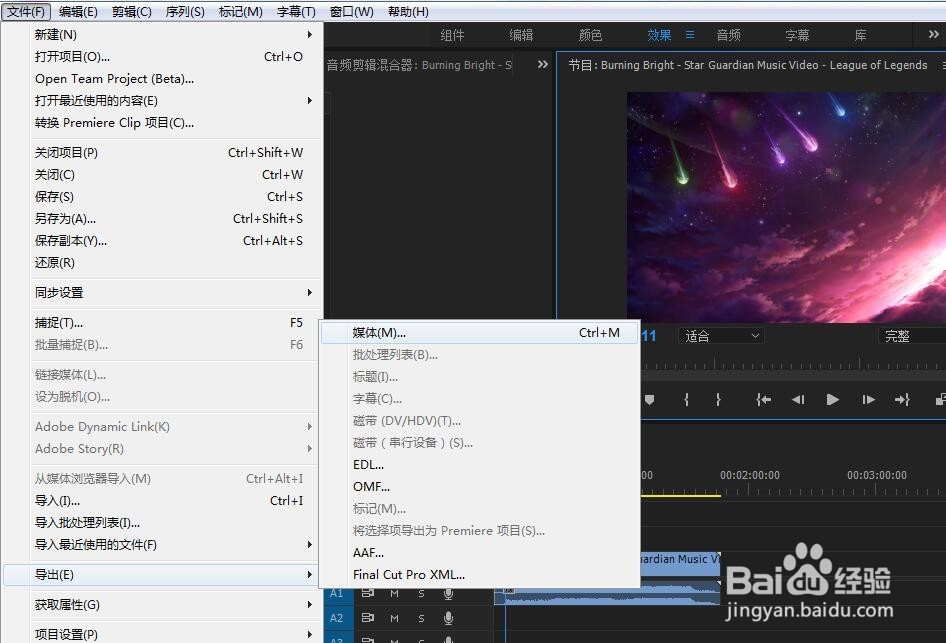Open the 效果 workspace hamburger menu icon
946x643 pixels.
[690, 35]
